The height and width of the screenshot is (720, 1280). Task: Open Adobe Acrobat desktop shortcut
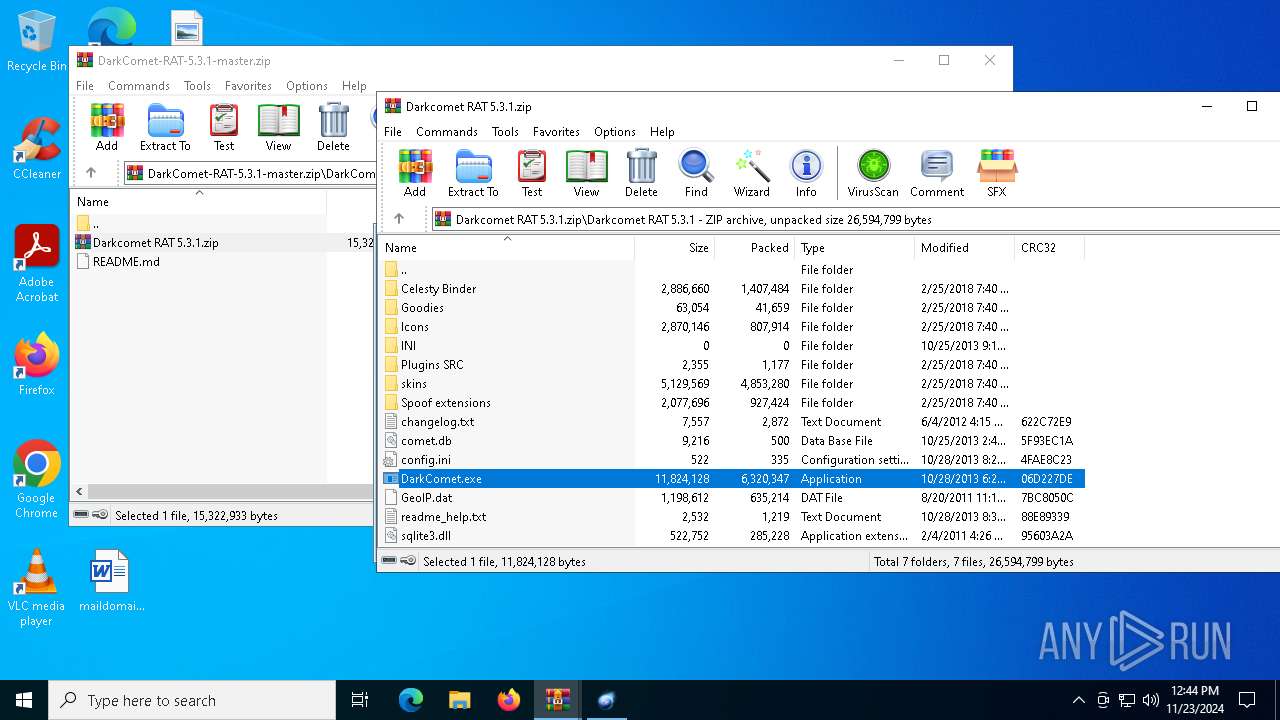37,264
